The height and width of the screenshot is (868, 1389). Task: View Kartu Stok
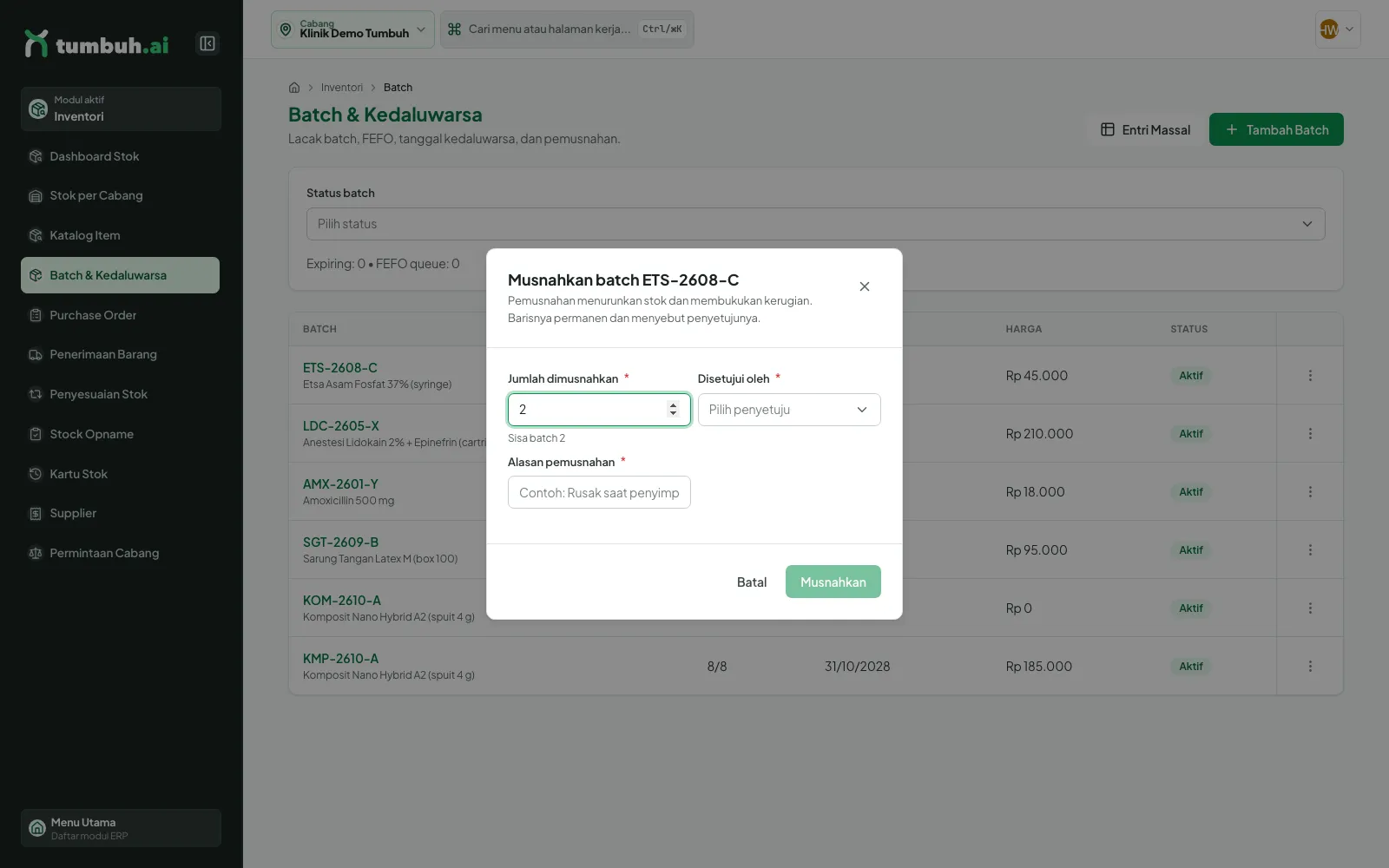120,474
